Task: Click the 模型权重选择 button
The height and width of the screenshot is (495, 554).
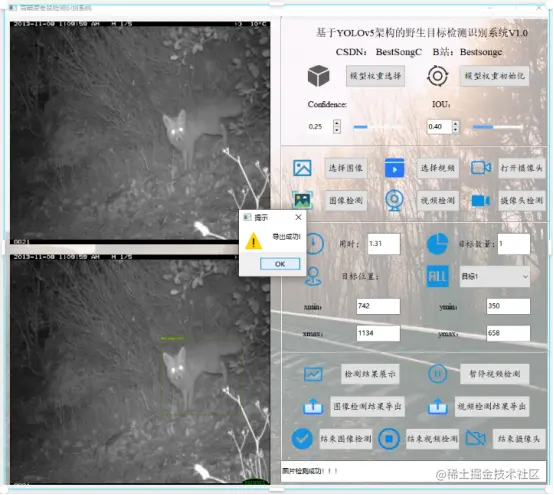Action: pos(375,76)
